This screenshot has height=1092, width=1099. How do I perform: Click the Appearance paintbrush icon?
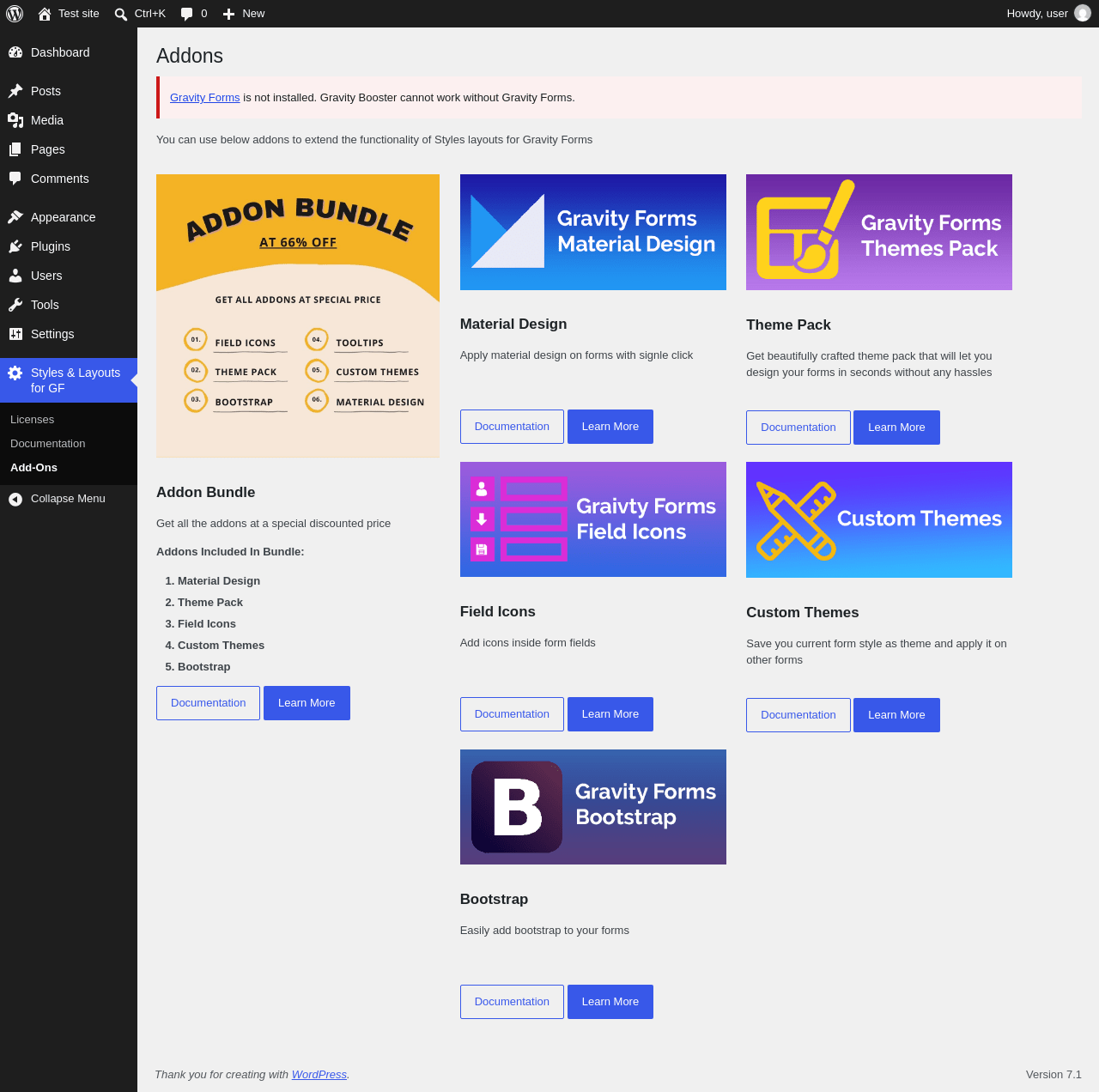pos(15,217)
